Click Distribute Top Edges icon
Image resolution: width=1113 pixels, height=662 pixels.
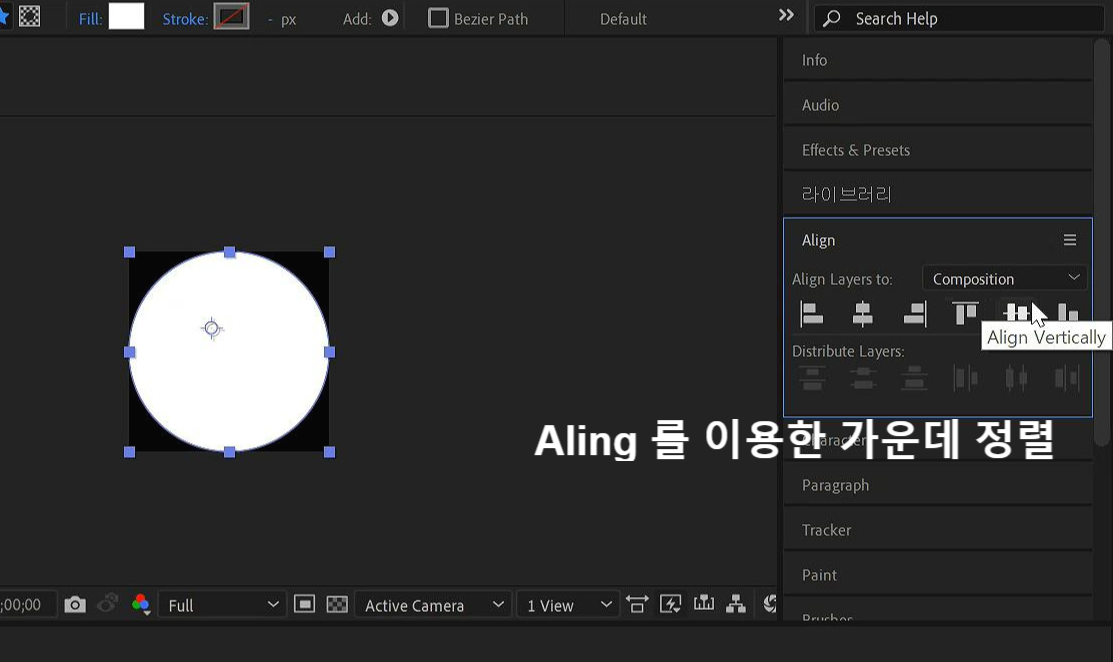(x=812, y=378)
